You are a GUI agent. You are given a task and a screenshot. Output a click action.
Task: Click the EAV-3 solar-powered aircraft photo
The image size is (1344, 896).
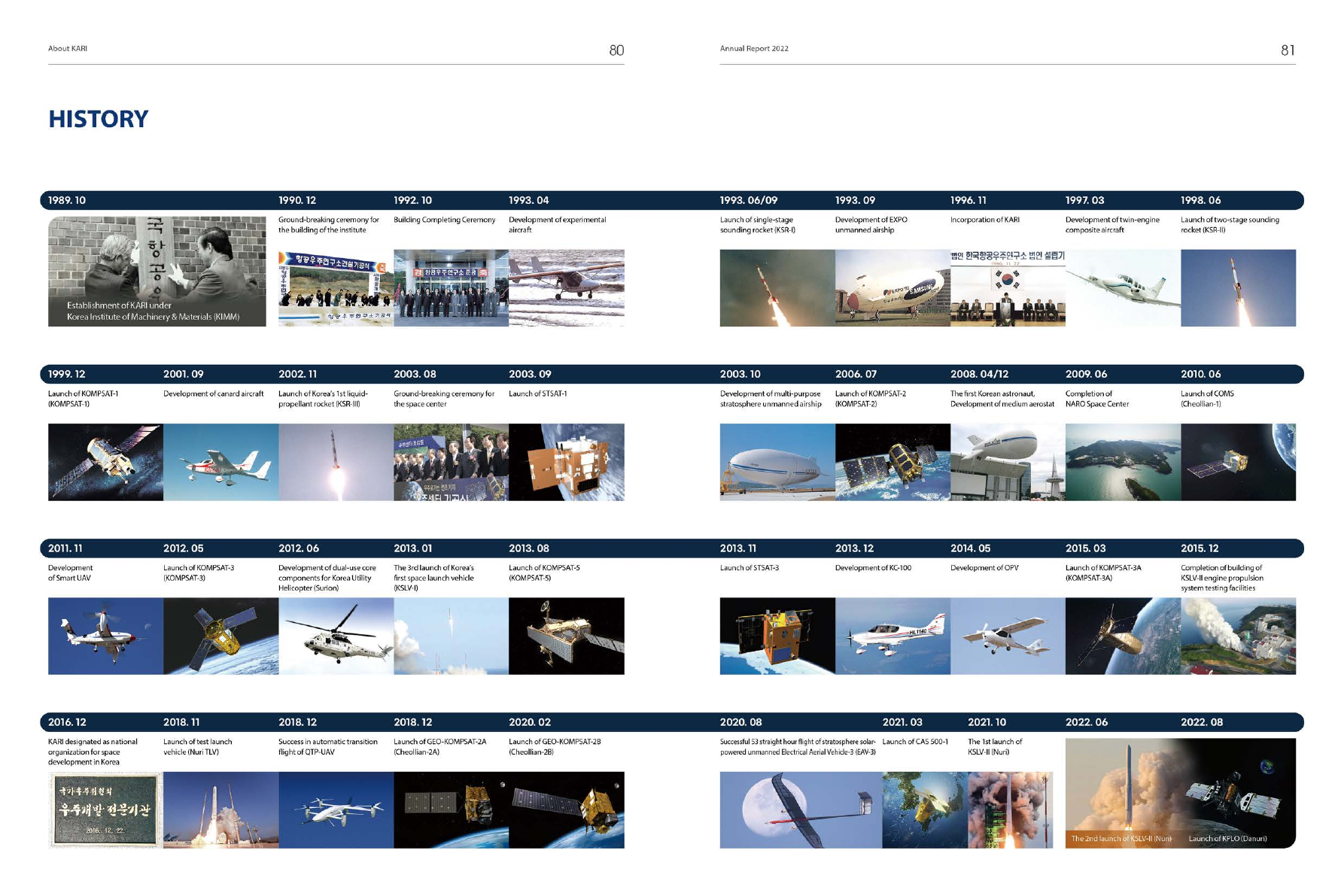click(800, 809)
